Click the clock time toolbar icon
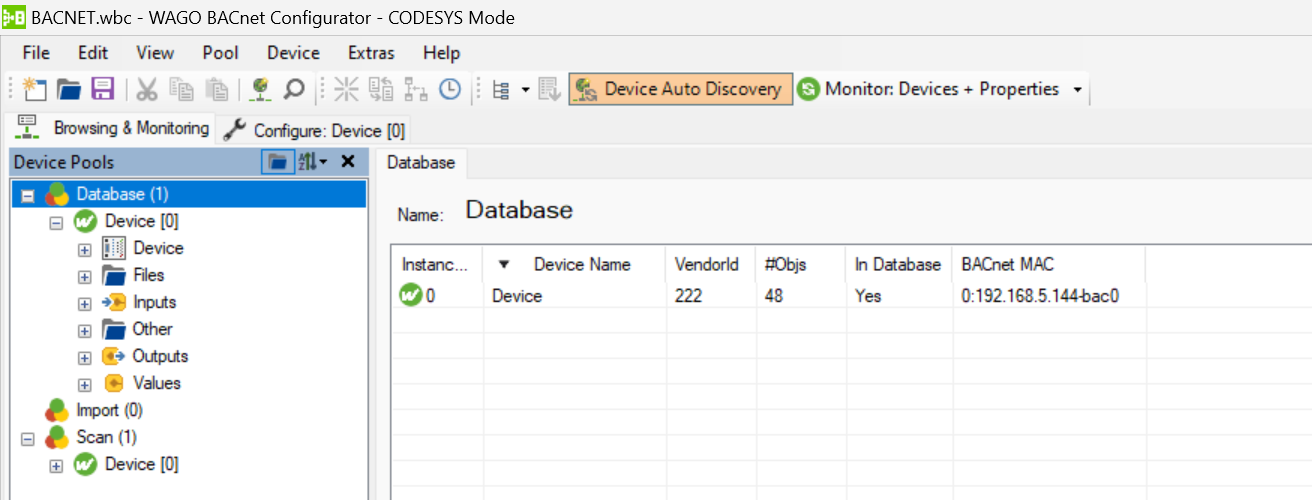The height and width of the screenshot is (500, 1312). point(450,89)
